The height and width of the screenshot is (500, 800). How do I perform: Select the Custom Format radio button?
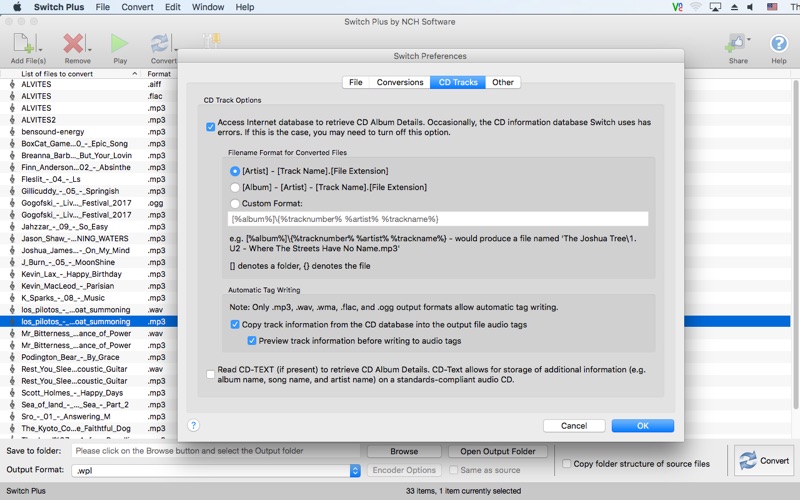[235, 204]
